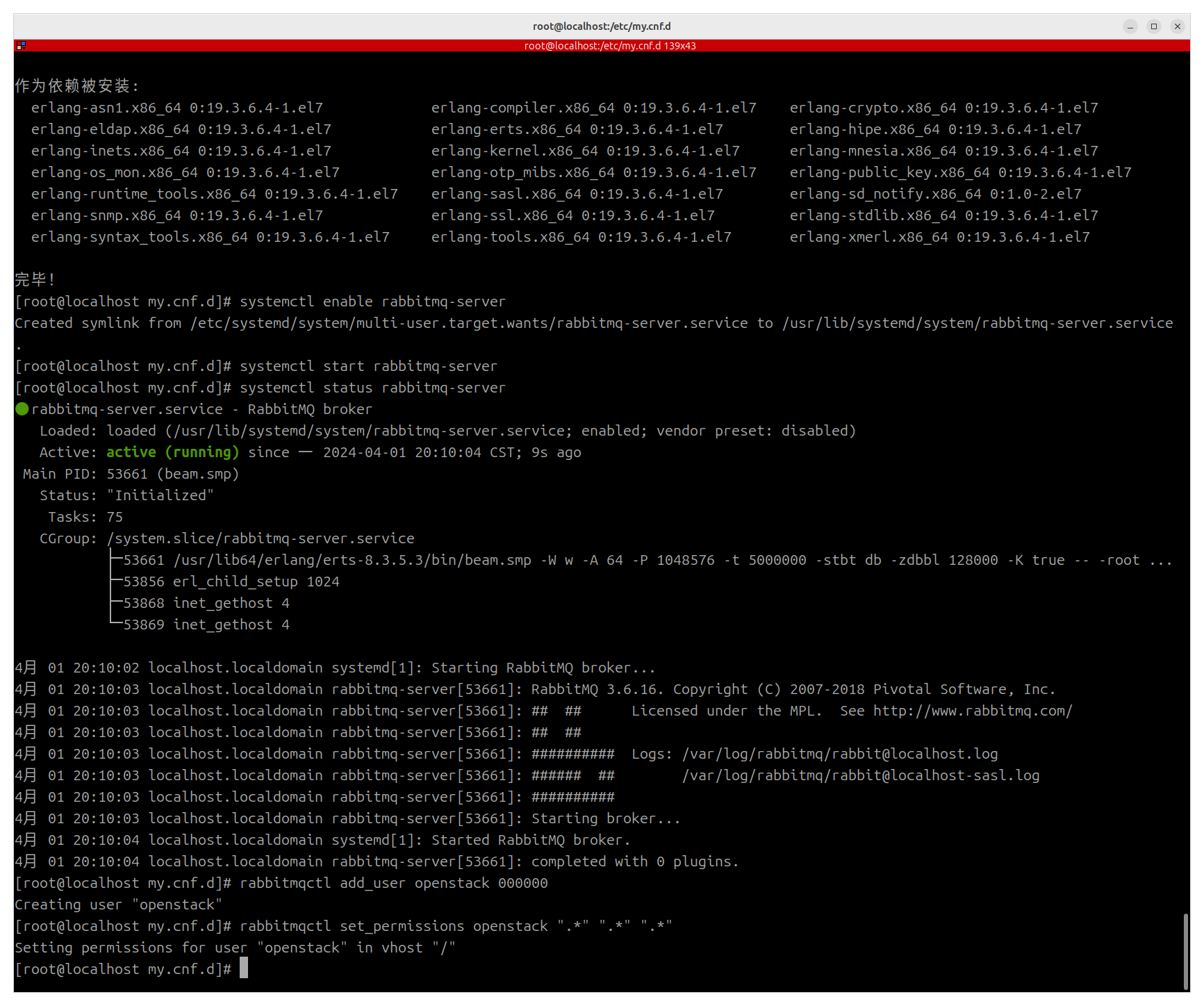Click text erlang-stdlib.x86_64 package line

944,216
